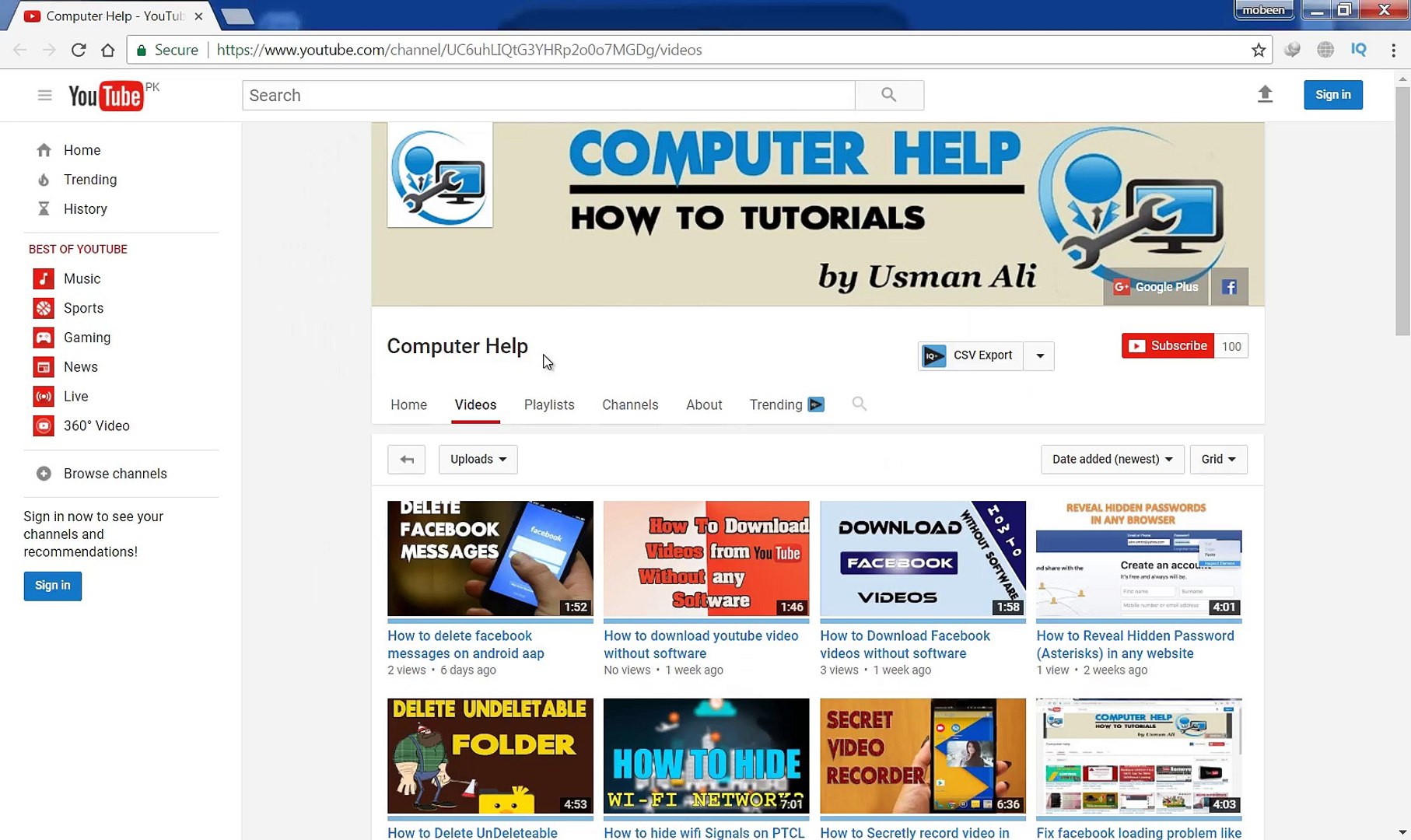Open the Chrome three-dot menu
Image resolution: width=1411 pixels, height=840 pixels.
click(1393, 50)
